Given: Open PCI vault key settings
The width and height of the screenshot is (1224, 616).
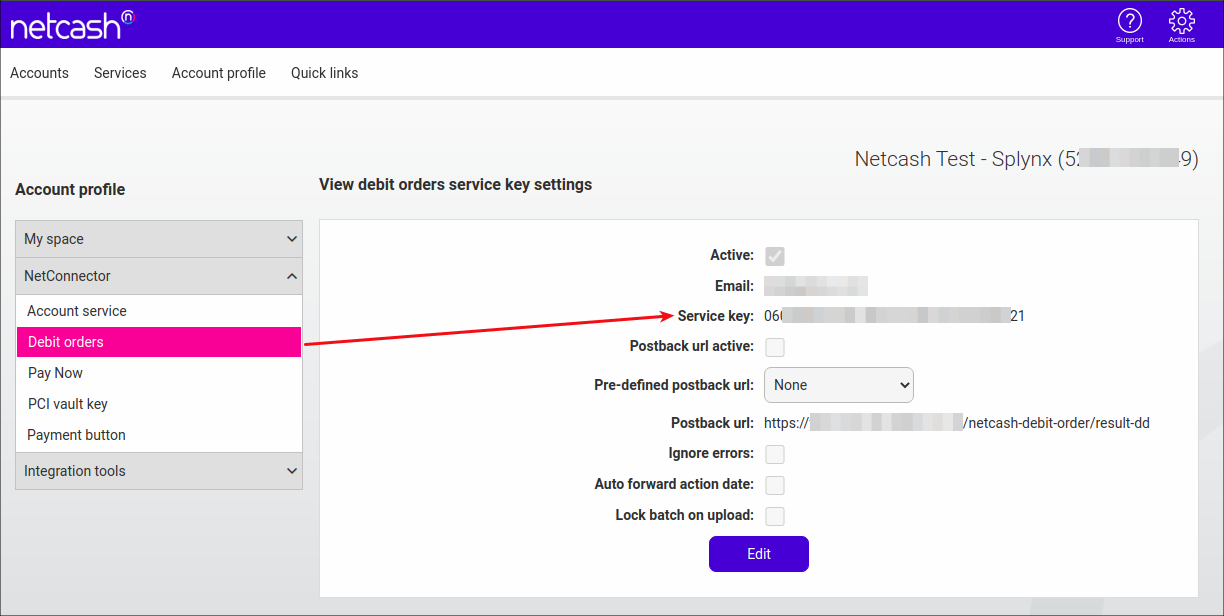Looking at the screenshot, I should (x=70, y=403).
